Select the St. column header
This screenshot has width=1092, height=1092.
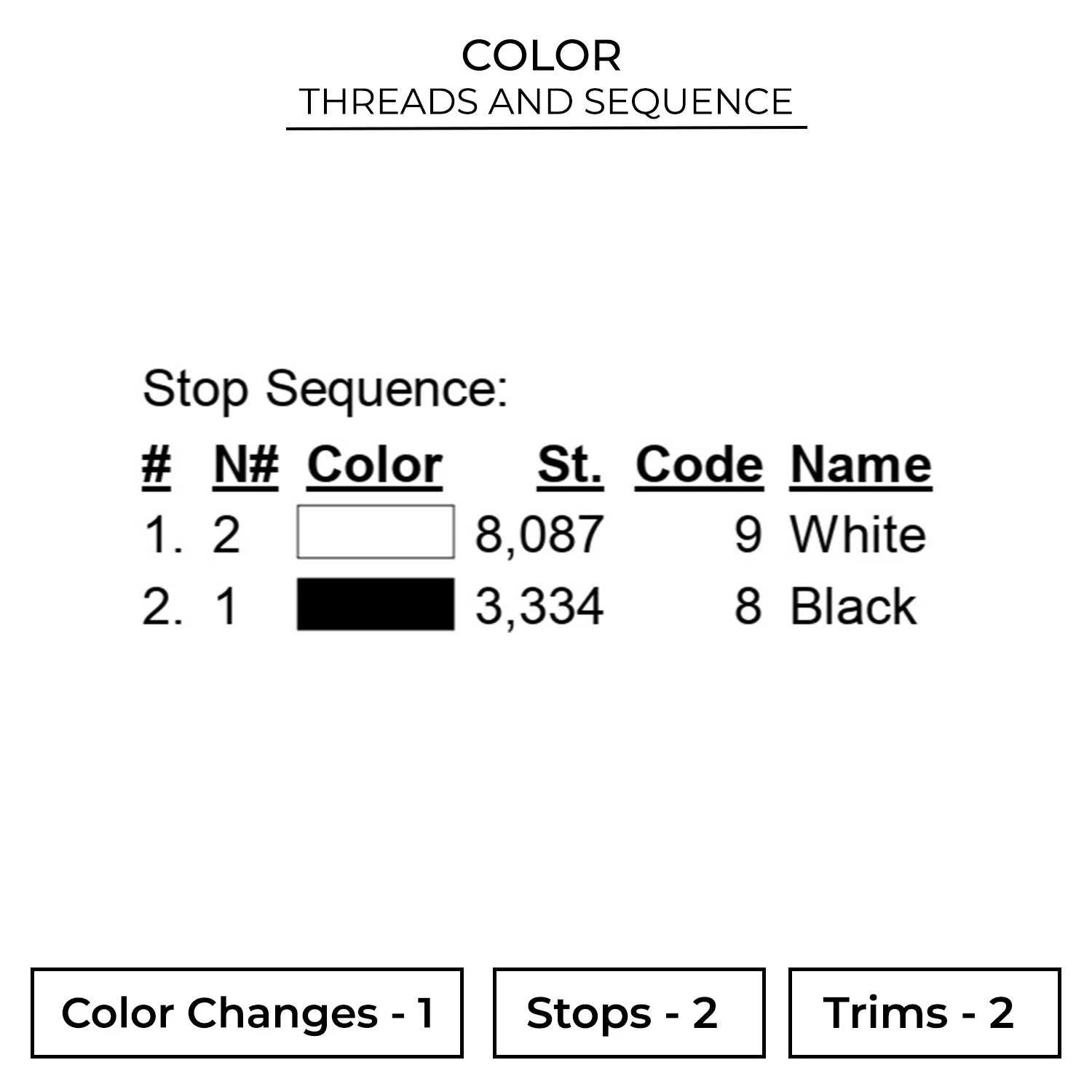point(570,464)
